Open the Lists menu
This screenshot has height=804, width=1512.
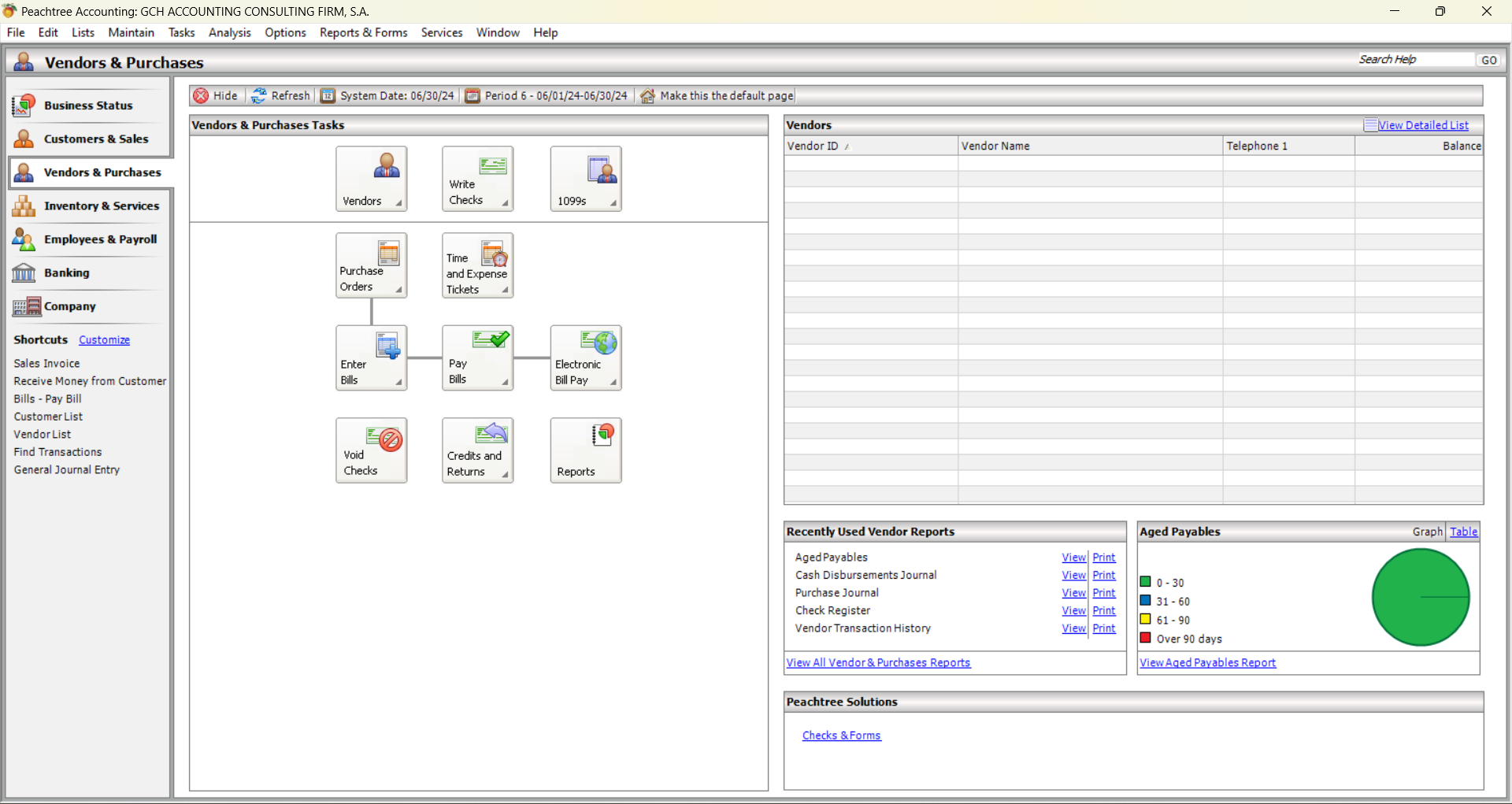[x=83, y=32]
